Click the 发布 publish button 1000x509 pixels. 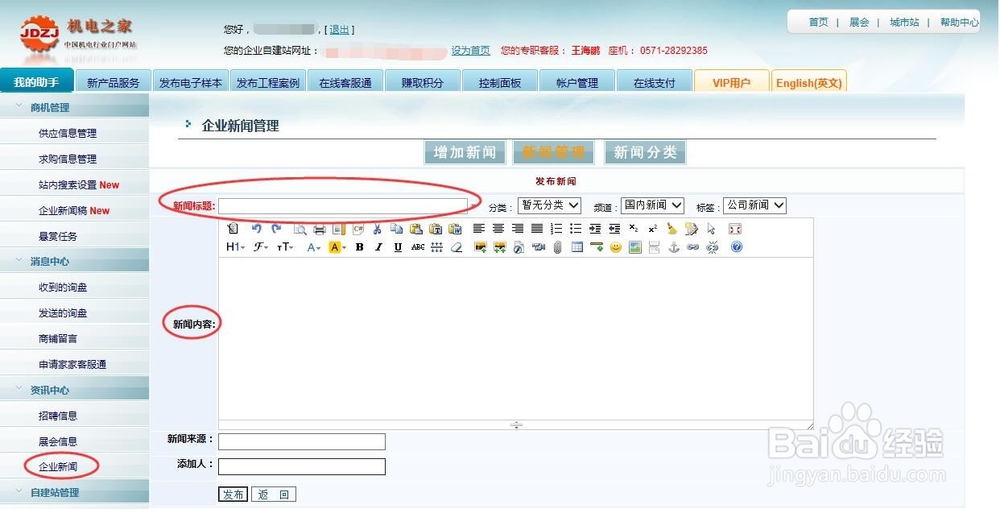click(x=233, y=494)
